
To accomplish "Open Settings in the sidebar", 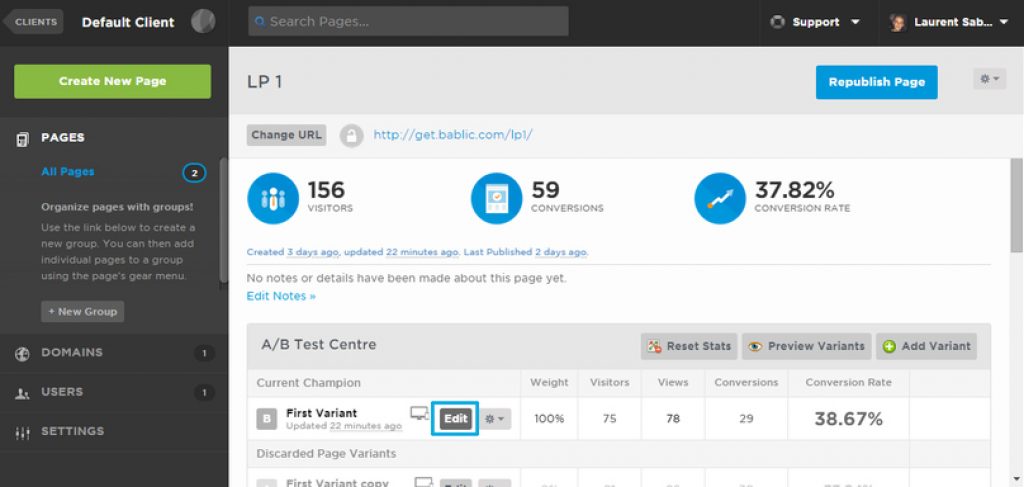I will pyautogui.click(x=72, y=431).
